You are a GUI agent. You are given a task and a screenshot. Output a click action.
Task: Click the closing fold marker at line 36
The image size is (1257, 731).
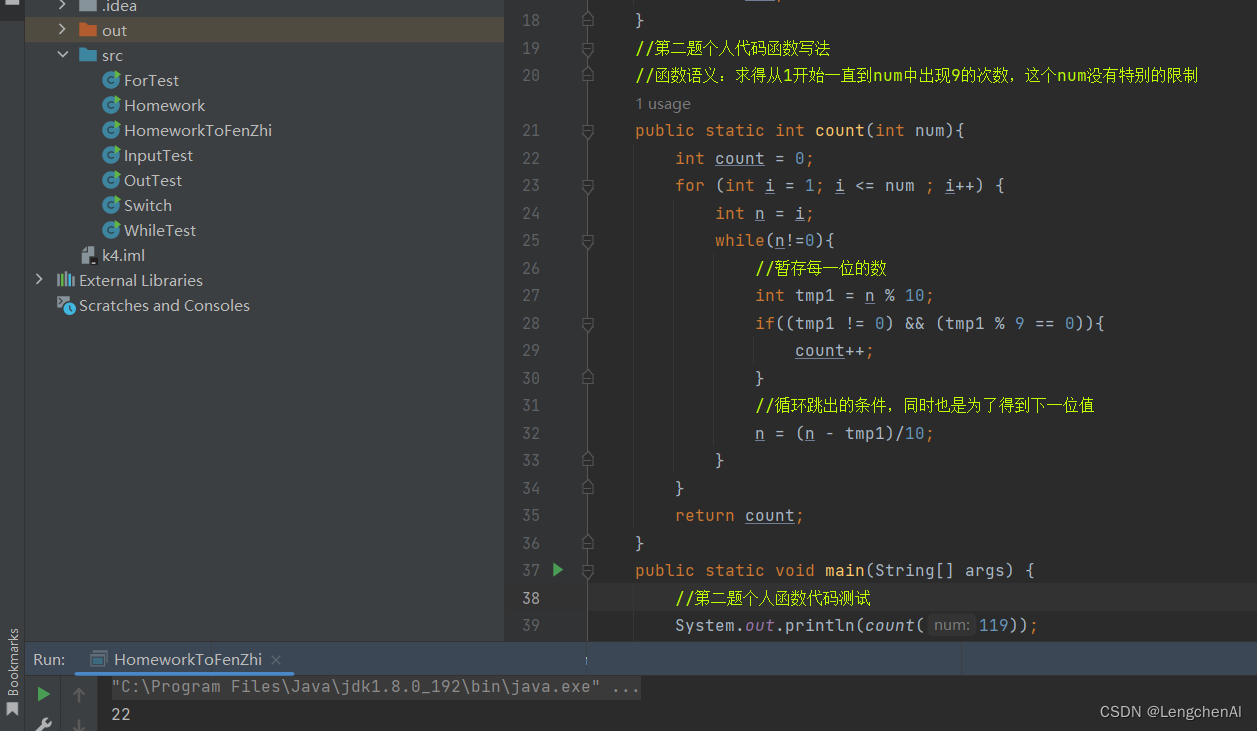click(588, 543)
